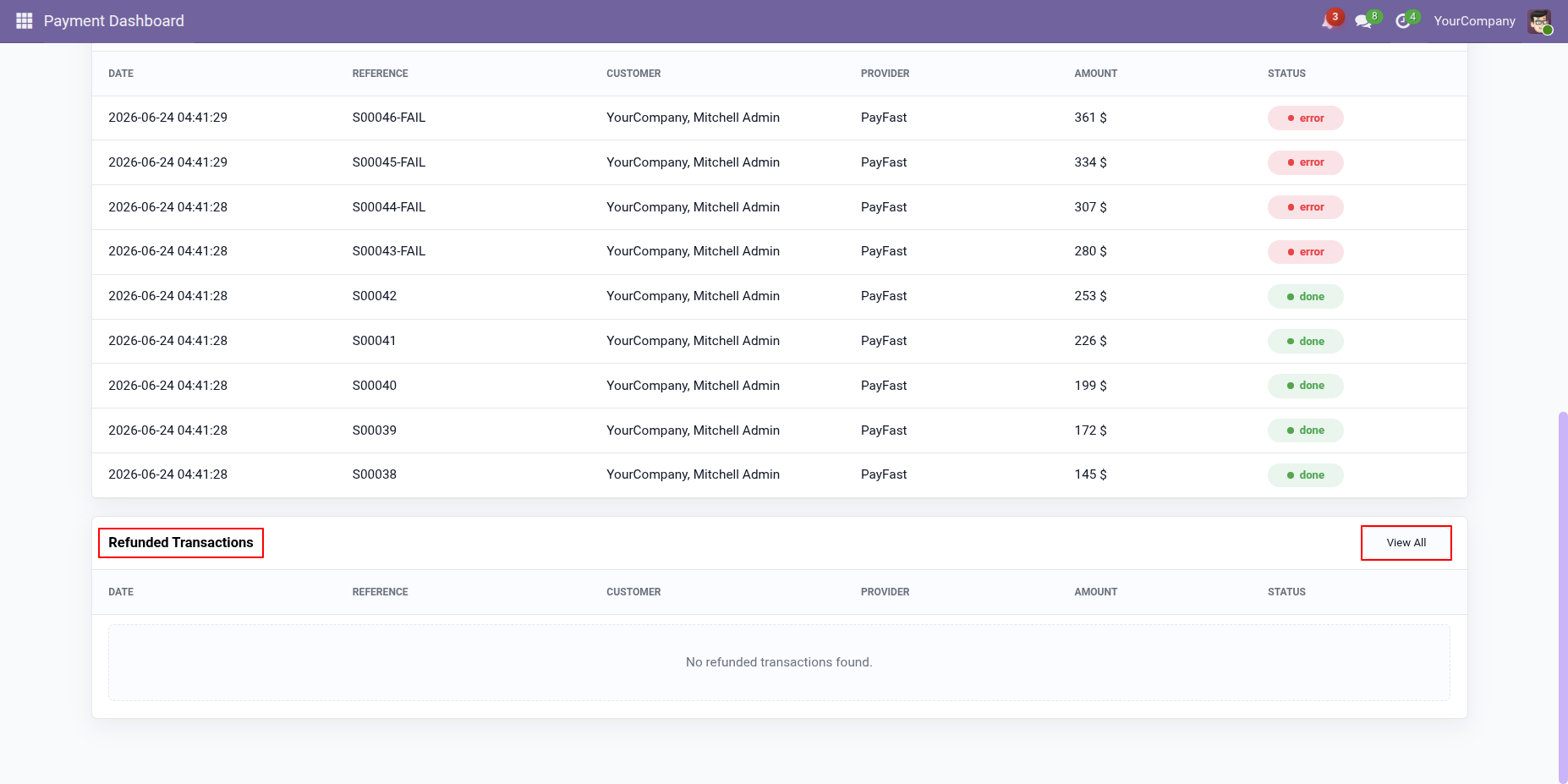Open the apps grid menu icon
The image size is (1568, 784).
24,20
